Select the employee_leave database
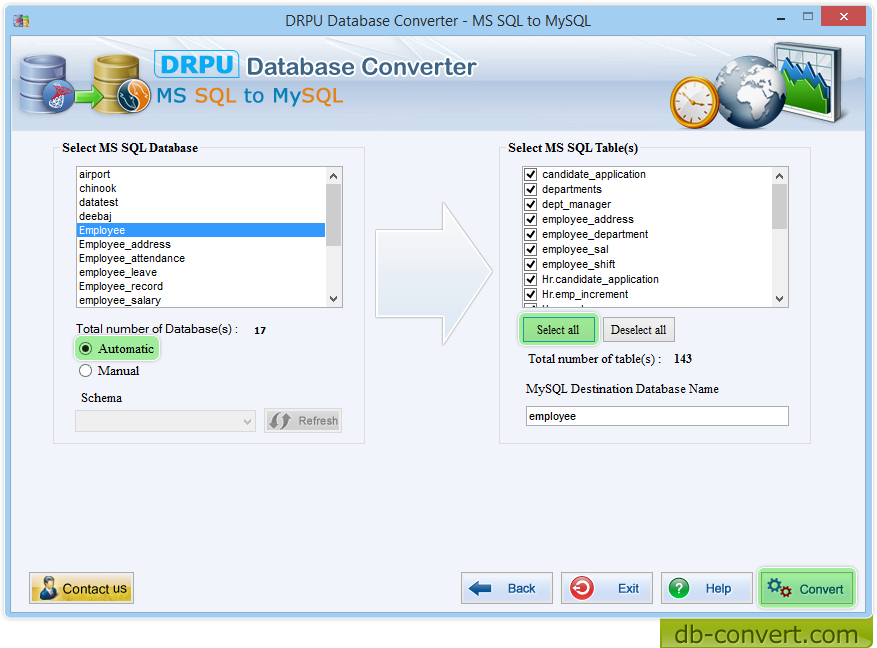 click(x=200, y=272)
